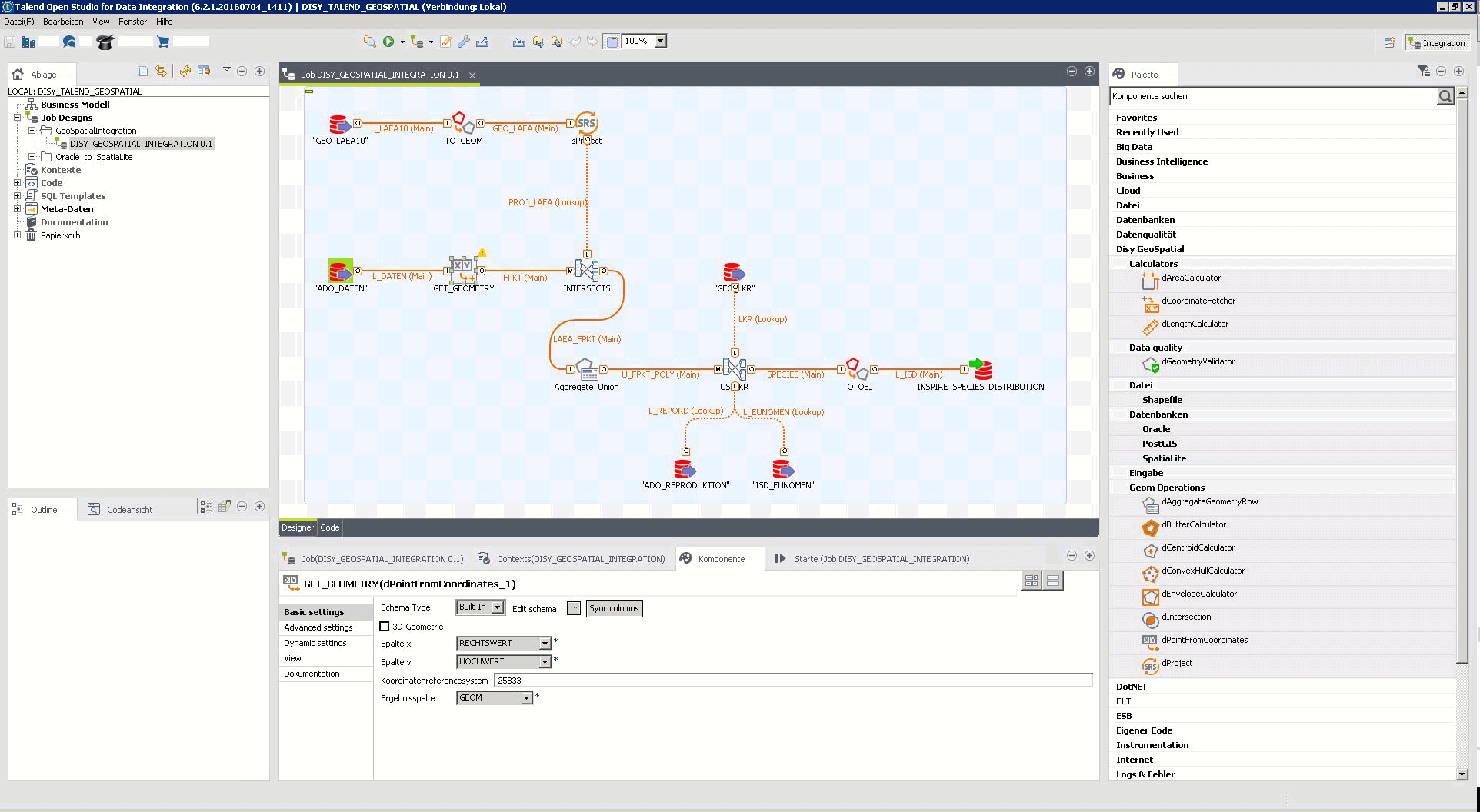Open the palette filter icon
The height and width of the screenshot is (812, 1480).
coord(1422,71)
